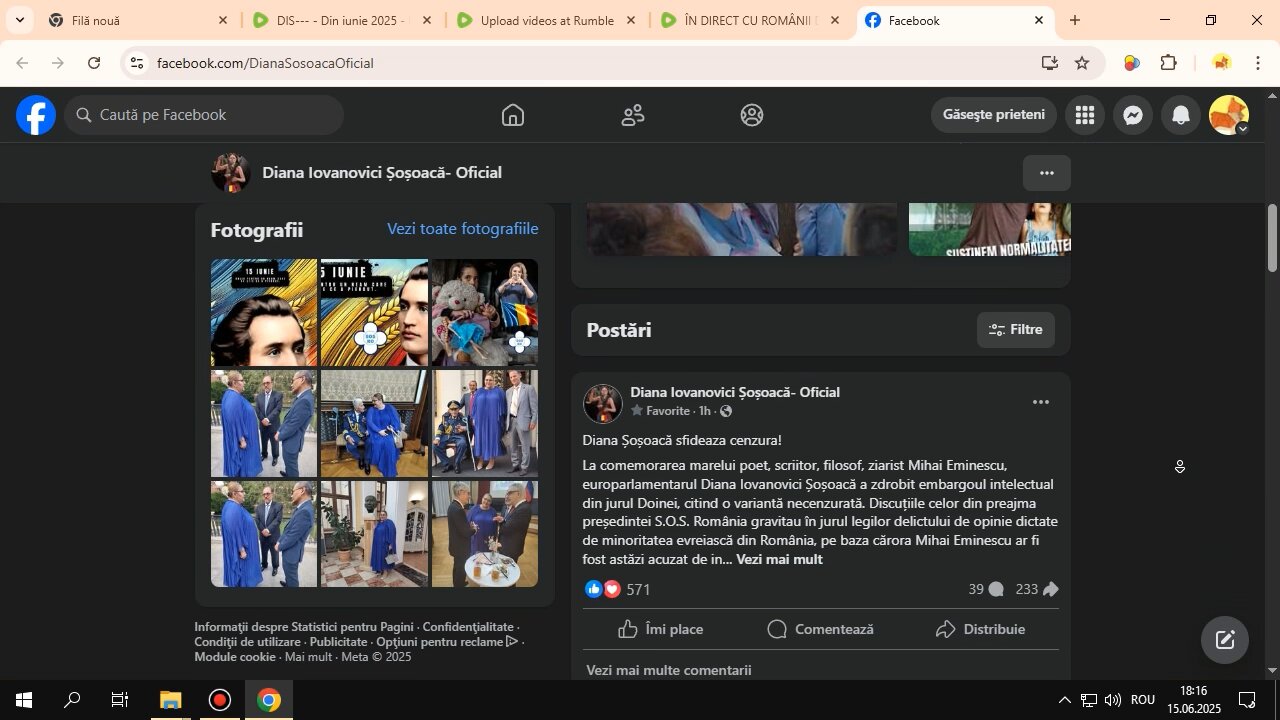Open the 39 comments count
This screenshot has height=720, width=1280.
[986, 590]
